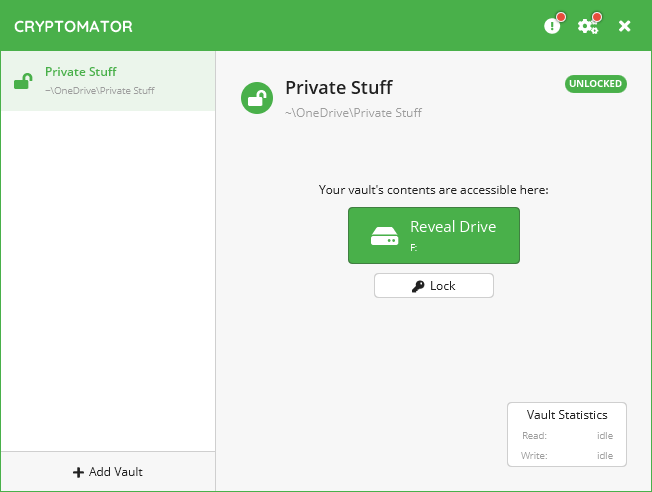The width and height of the screenshot is (652, 492).
Task: Close the Cryptomator window
Action: tap(625, 26)
